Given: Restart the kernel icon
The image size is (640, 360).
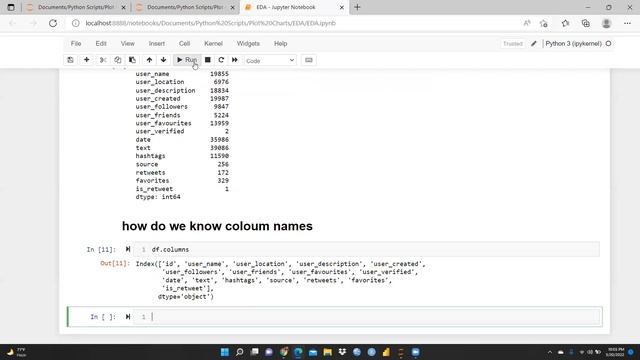Looking at the screenshot, I should (x=221, y=60).
